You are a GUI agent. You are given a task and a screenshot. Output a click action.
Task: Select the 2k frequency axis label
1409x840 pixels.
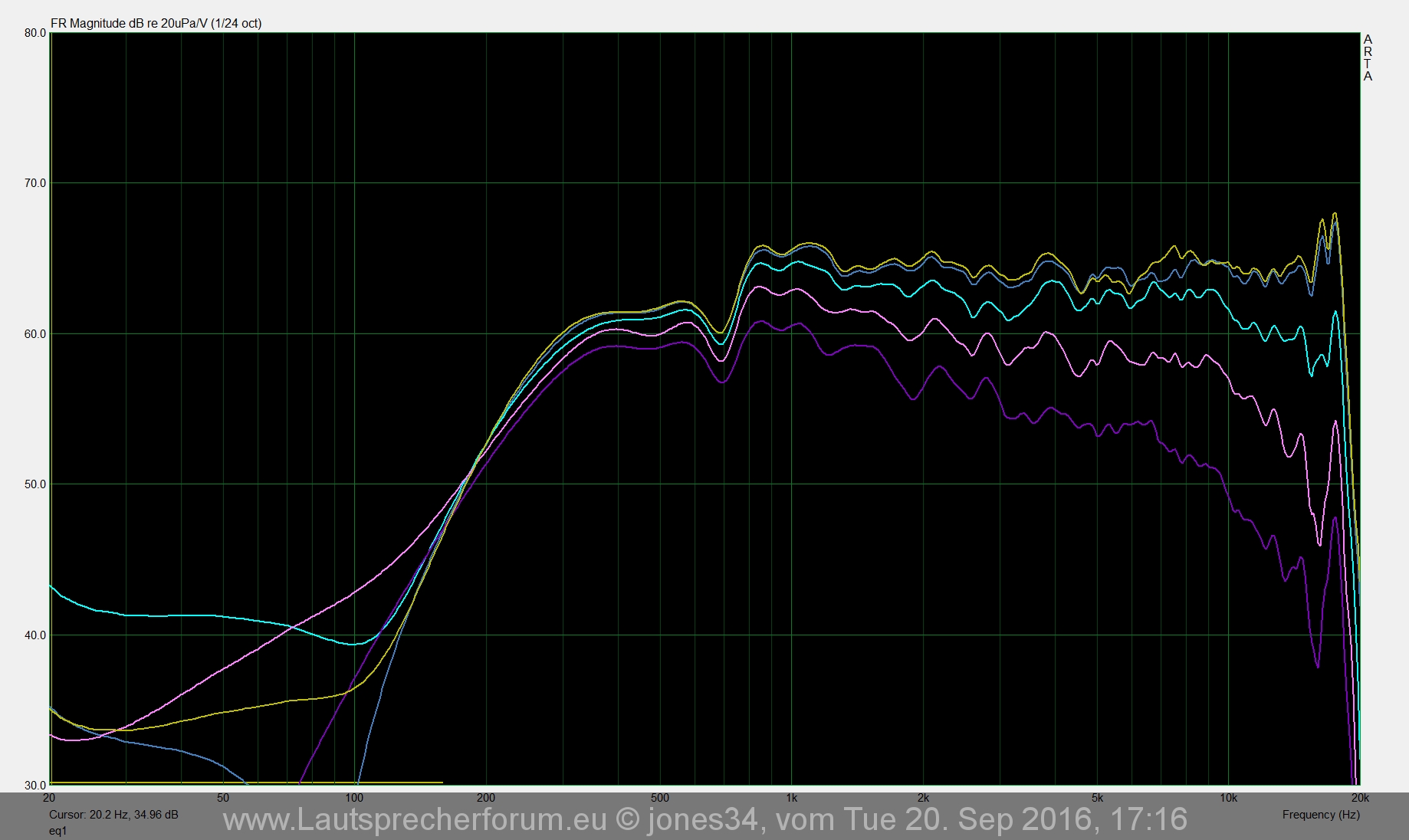pos(923,798)
